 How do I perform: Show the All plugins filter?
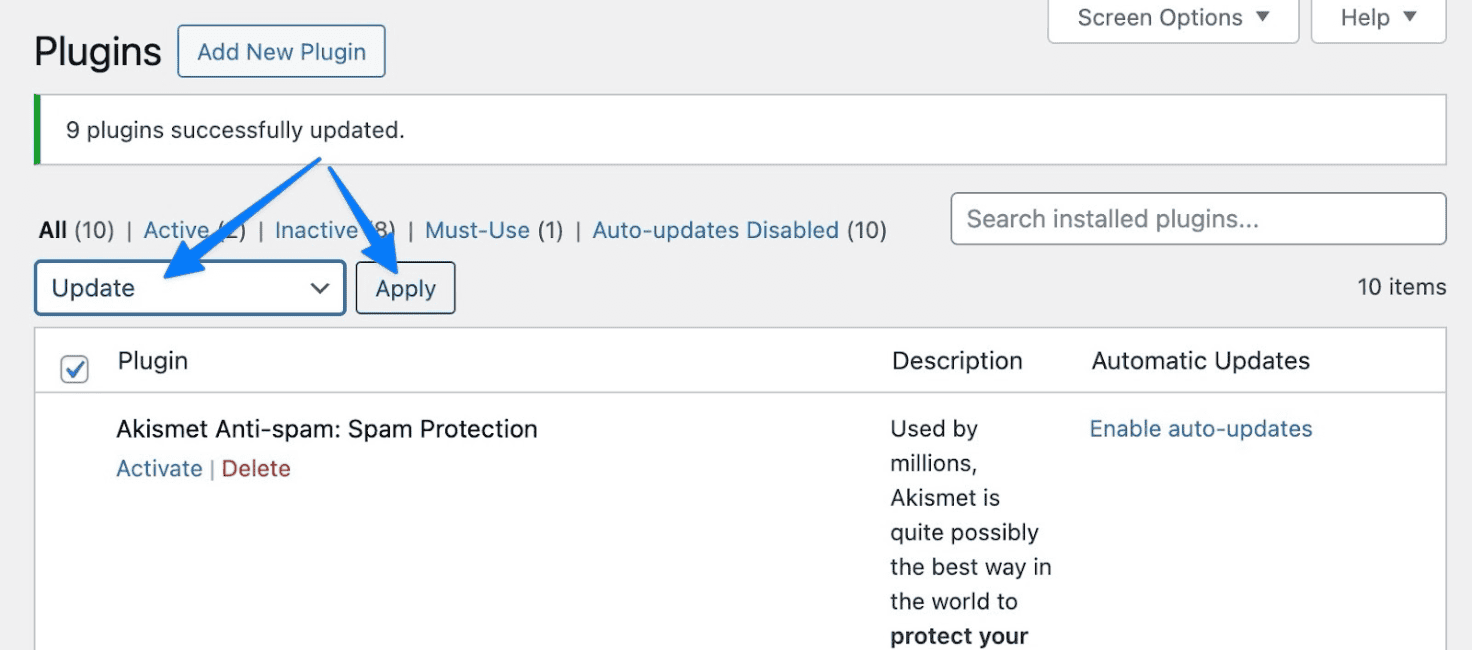[52, 230]
